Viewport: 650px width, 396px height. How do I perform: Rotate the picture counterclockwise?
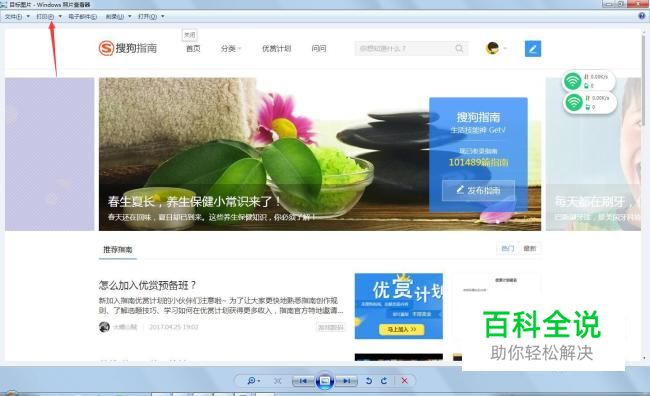click(369, 381)
